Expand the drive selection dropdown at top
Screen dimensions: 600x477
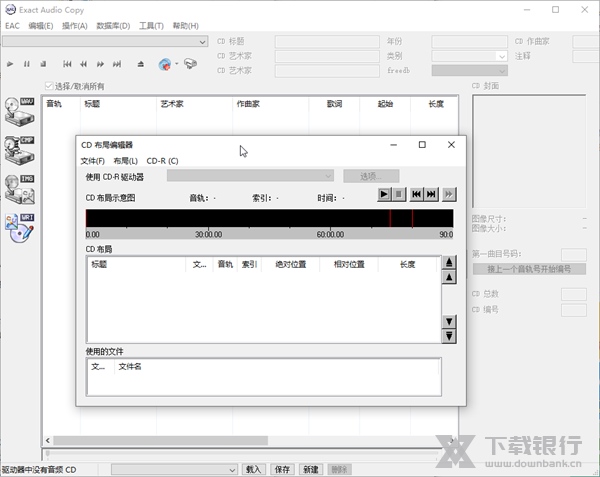[x=204, y=42]
